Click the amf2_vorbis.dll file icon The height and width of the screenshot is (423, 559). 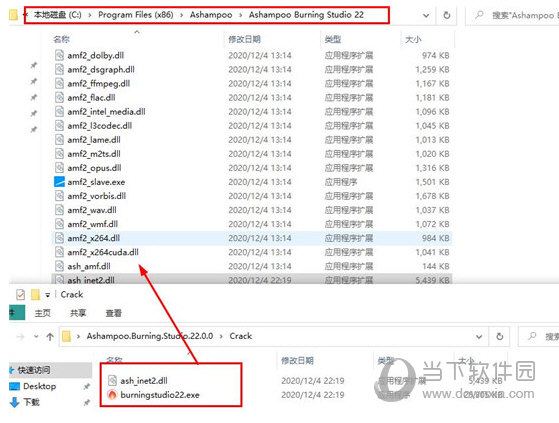coord(59,196)
